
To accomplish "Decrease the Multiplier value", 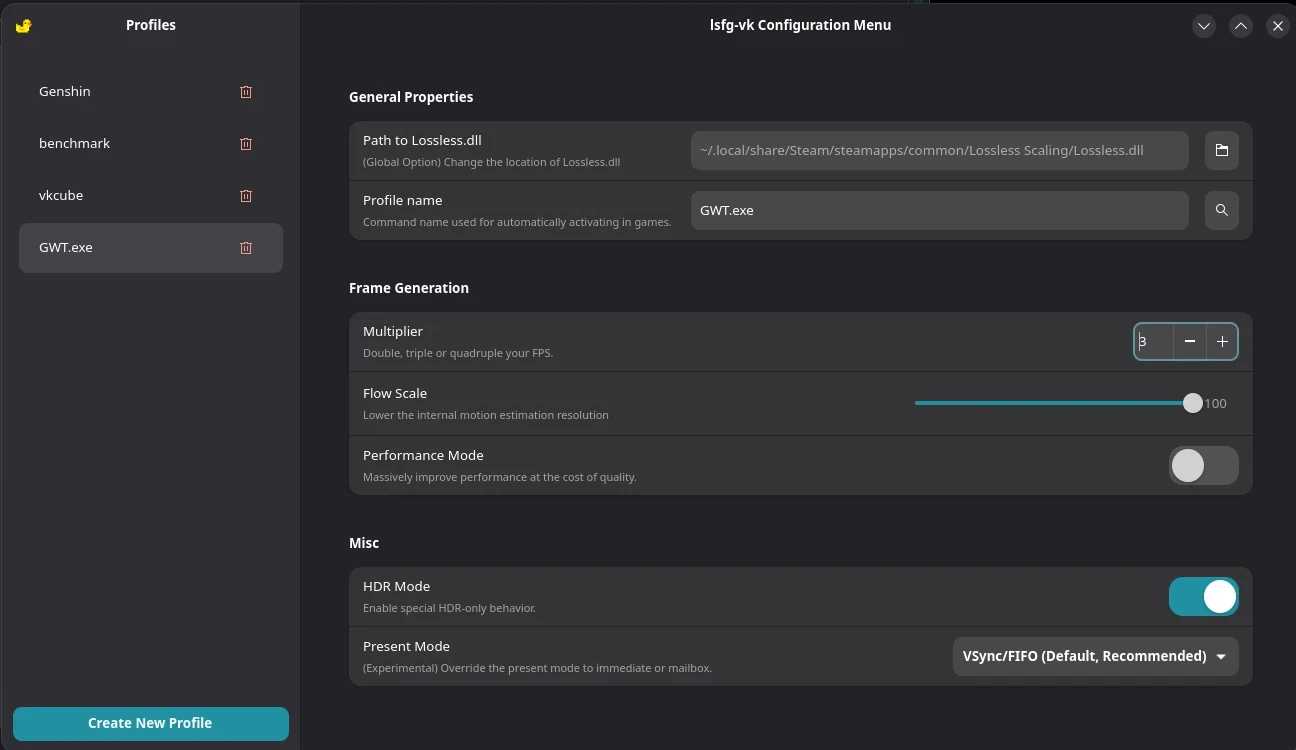I will coord(1189,342).
